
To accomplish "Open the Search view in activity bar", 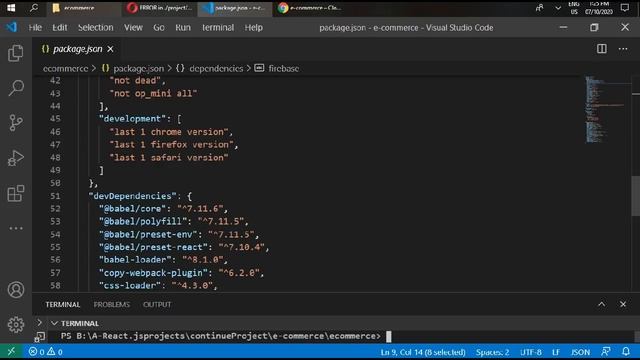I will [x=16, y=88].
